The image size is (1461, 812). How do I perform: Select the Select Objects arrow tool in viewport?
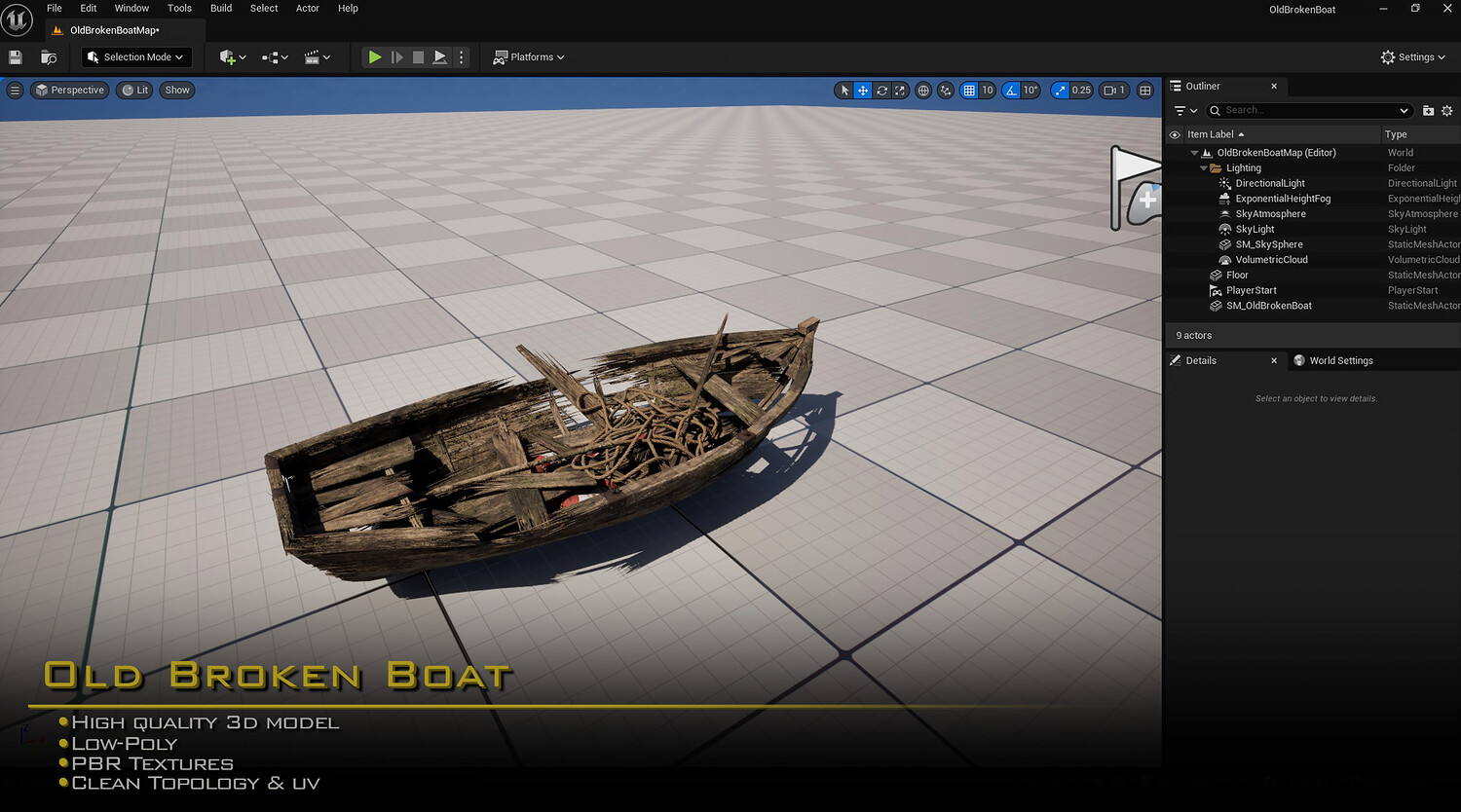click(x=844, y=91)
